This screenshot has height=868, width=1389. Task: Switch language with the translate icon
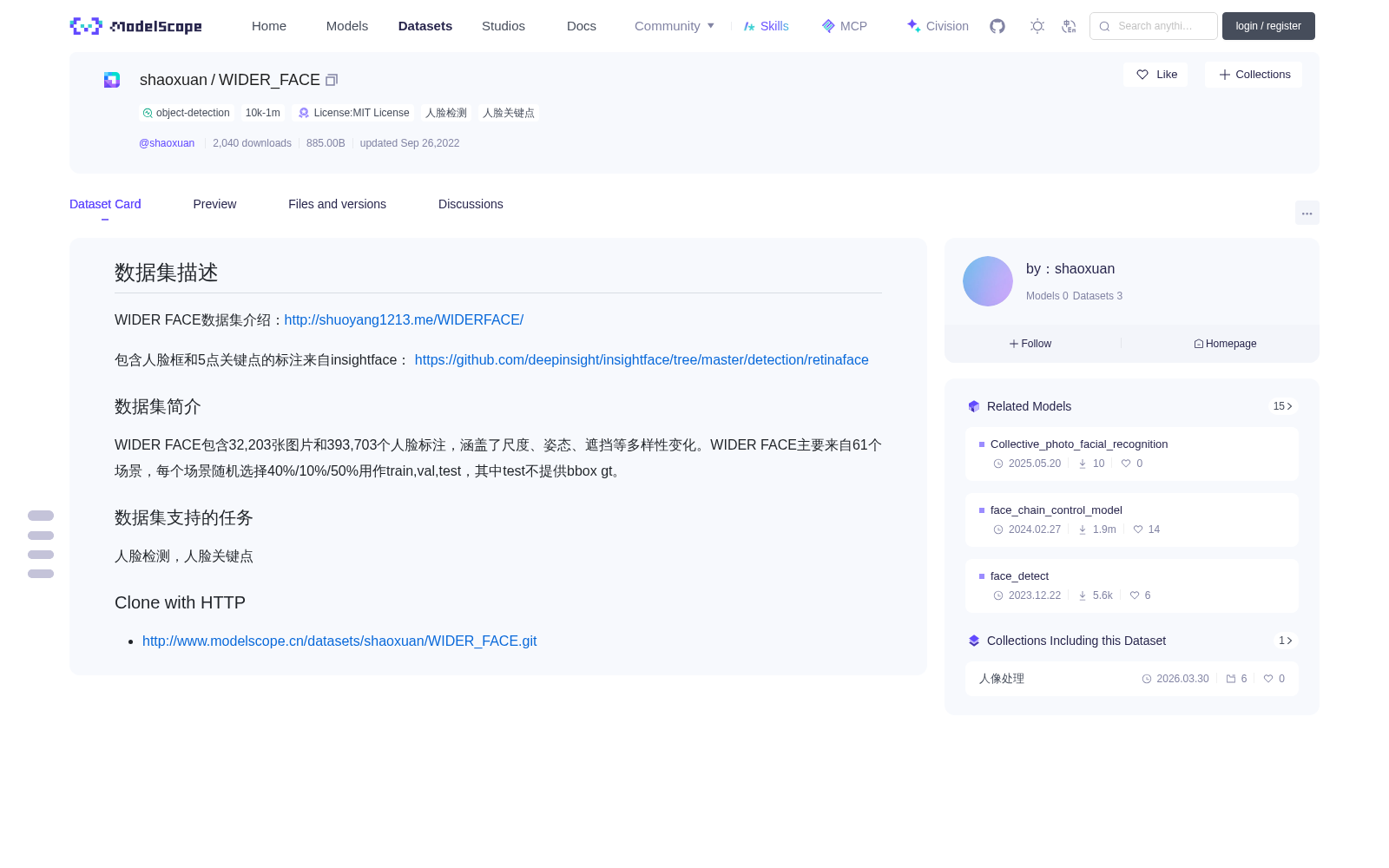[1069, 26]
